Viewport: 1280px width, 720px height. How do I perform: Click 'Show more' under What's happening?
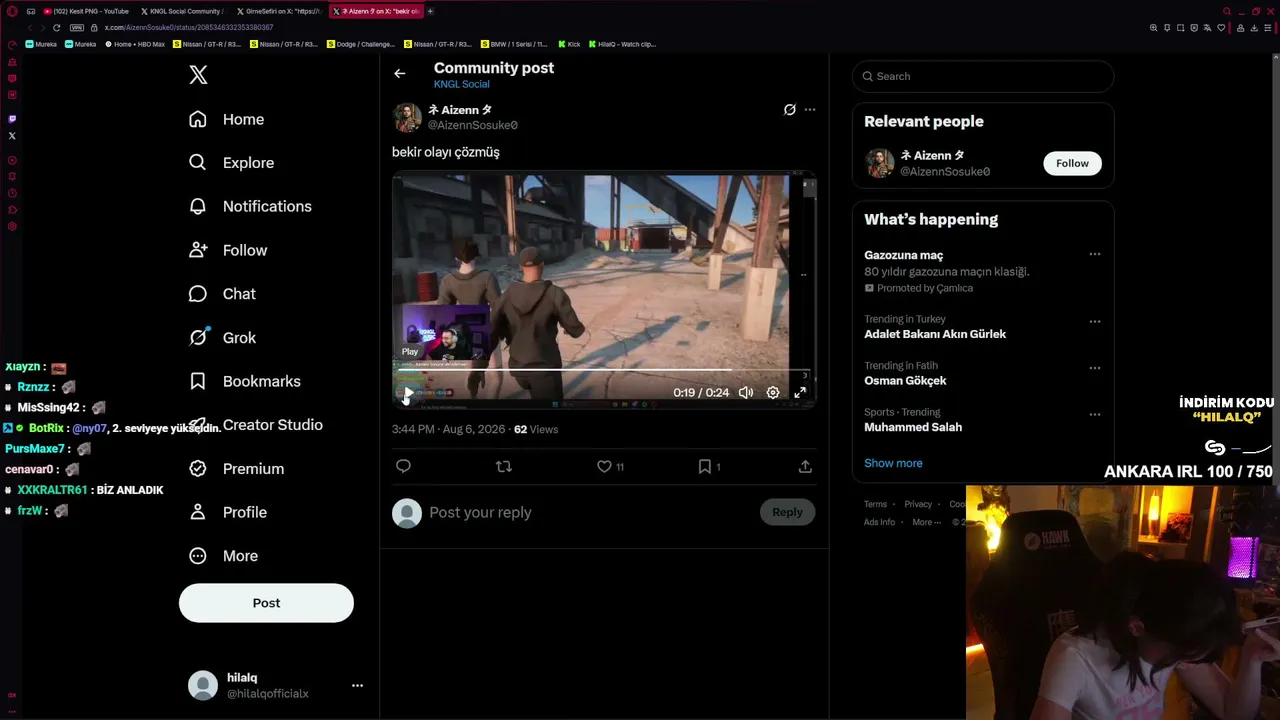click(893, 463)
